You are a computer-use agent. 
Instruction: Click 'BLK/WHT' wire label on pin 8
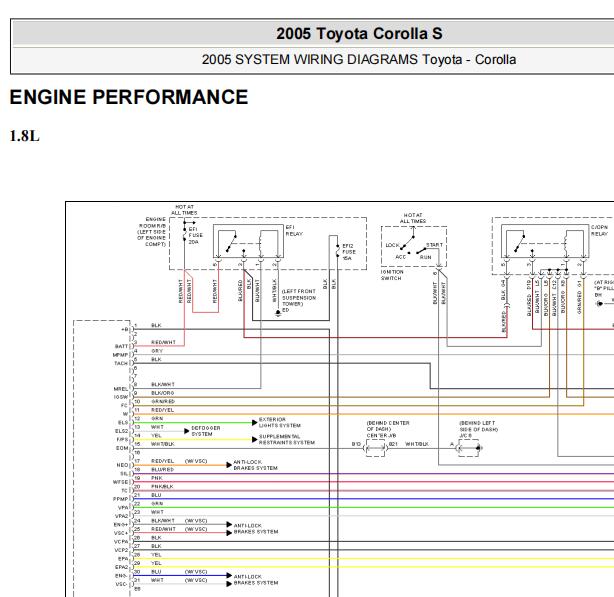[x=163, y=385]
